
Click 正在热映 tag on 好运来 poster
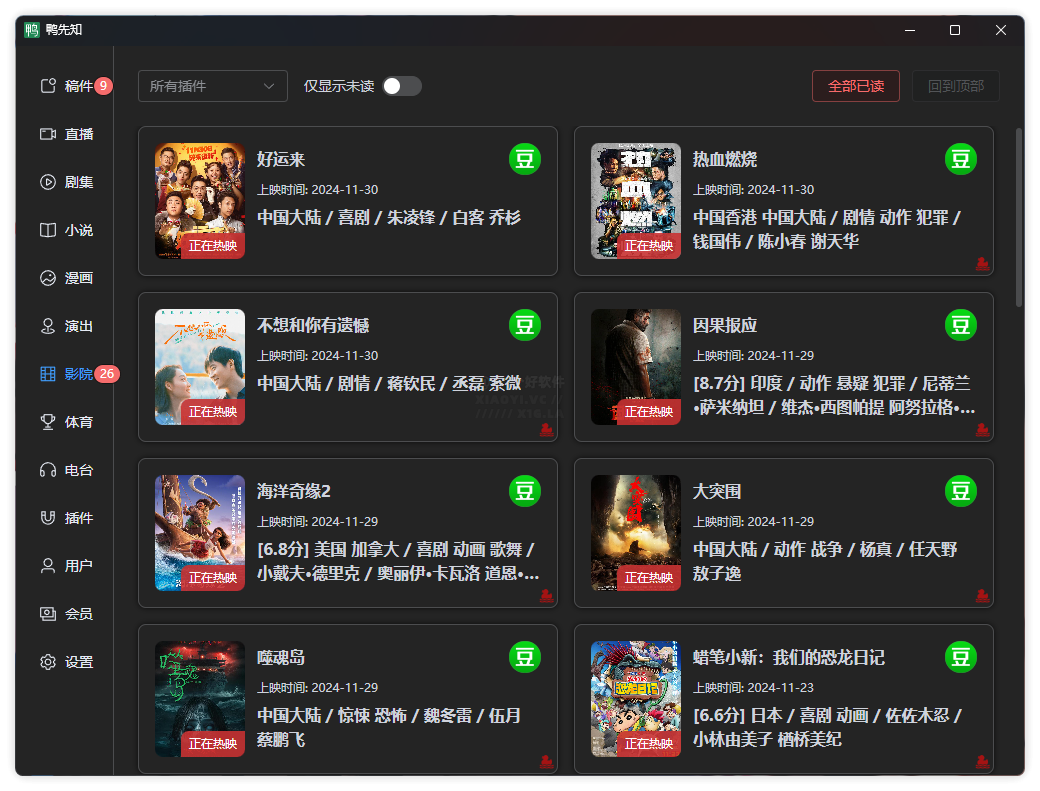click(x=213, y=246)
